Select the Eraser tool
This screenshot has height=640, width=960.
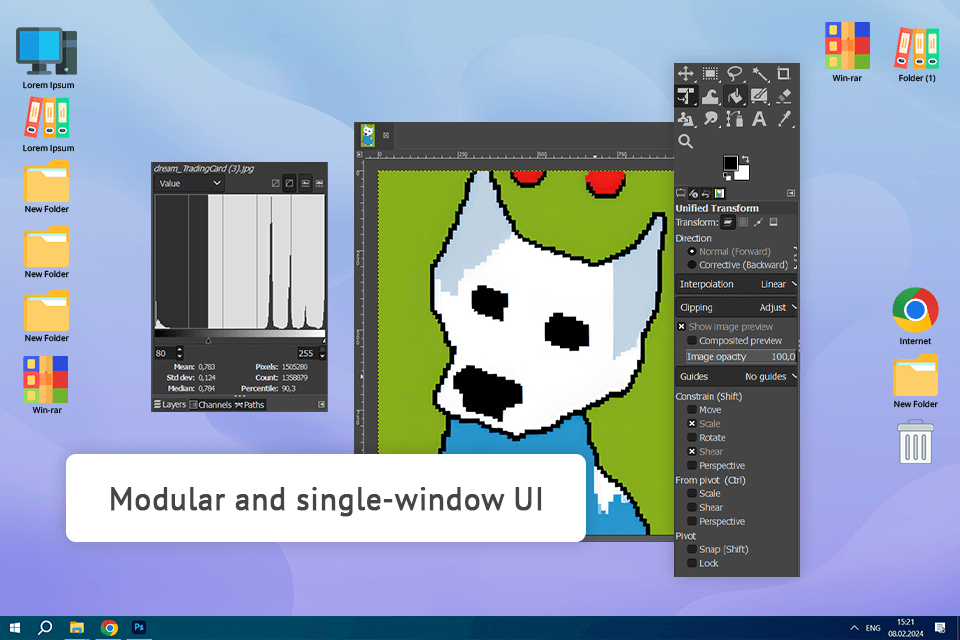click(x=784, y=96)
